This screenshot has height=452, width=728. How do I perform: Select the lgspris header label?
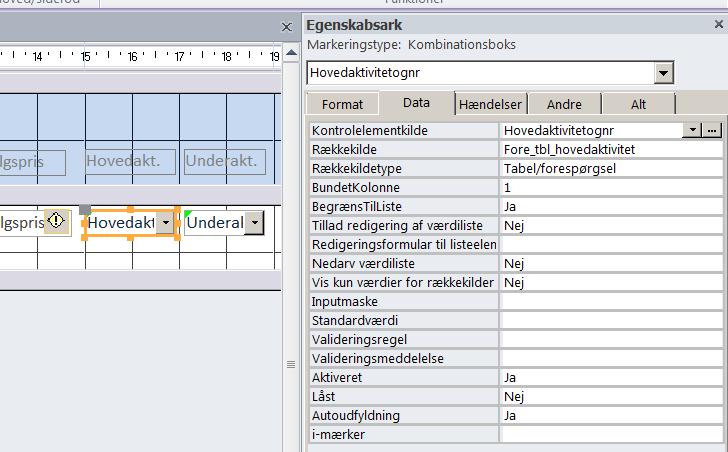pos(32,162)
